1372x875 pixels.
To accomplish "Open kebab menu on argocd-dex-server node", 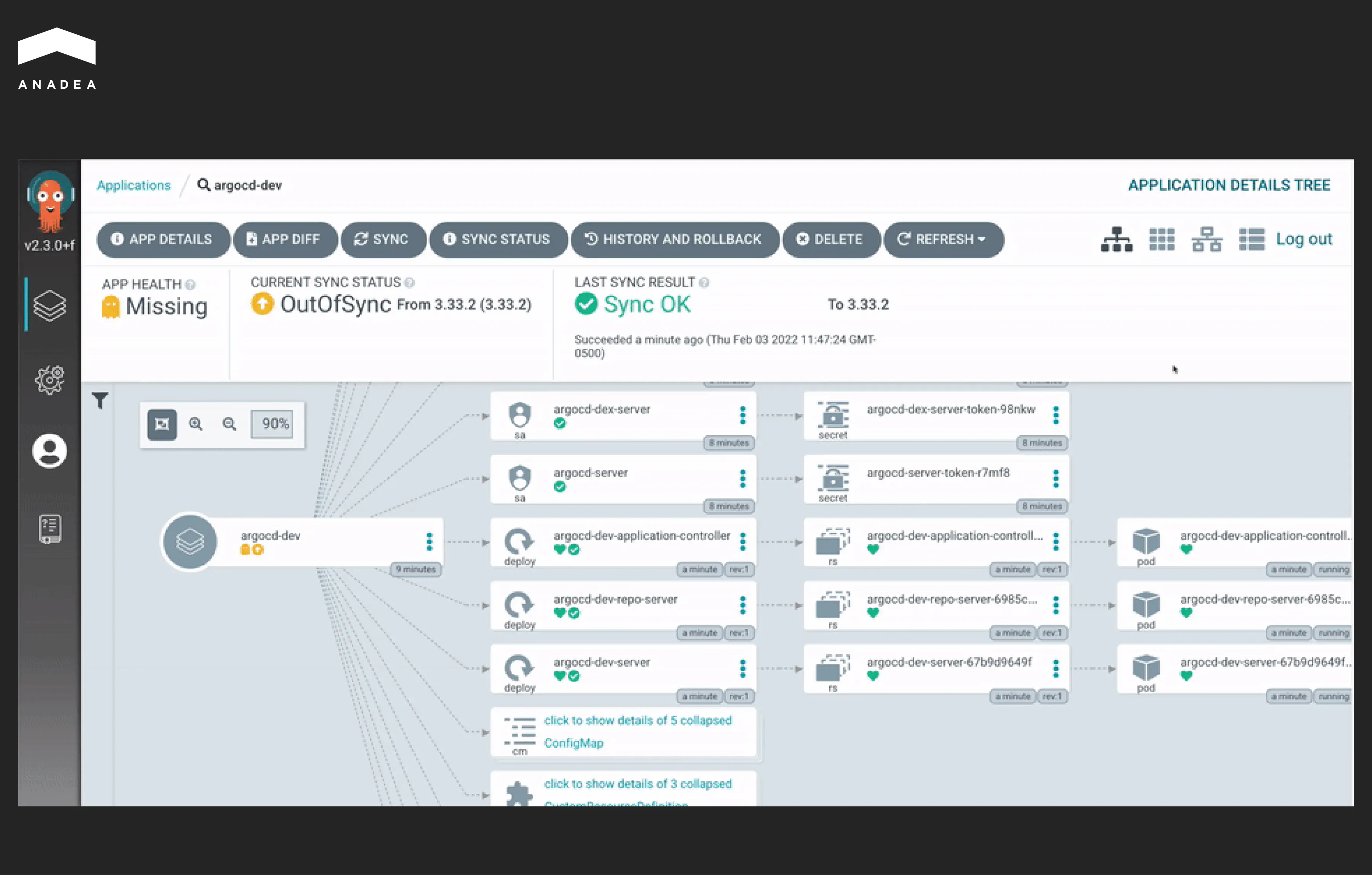I will click(x=742, y=415).
